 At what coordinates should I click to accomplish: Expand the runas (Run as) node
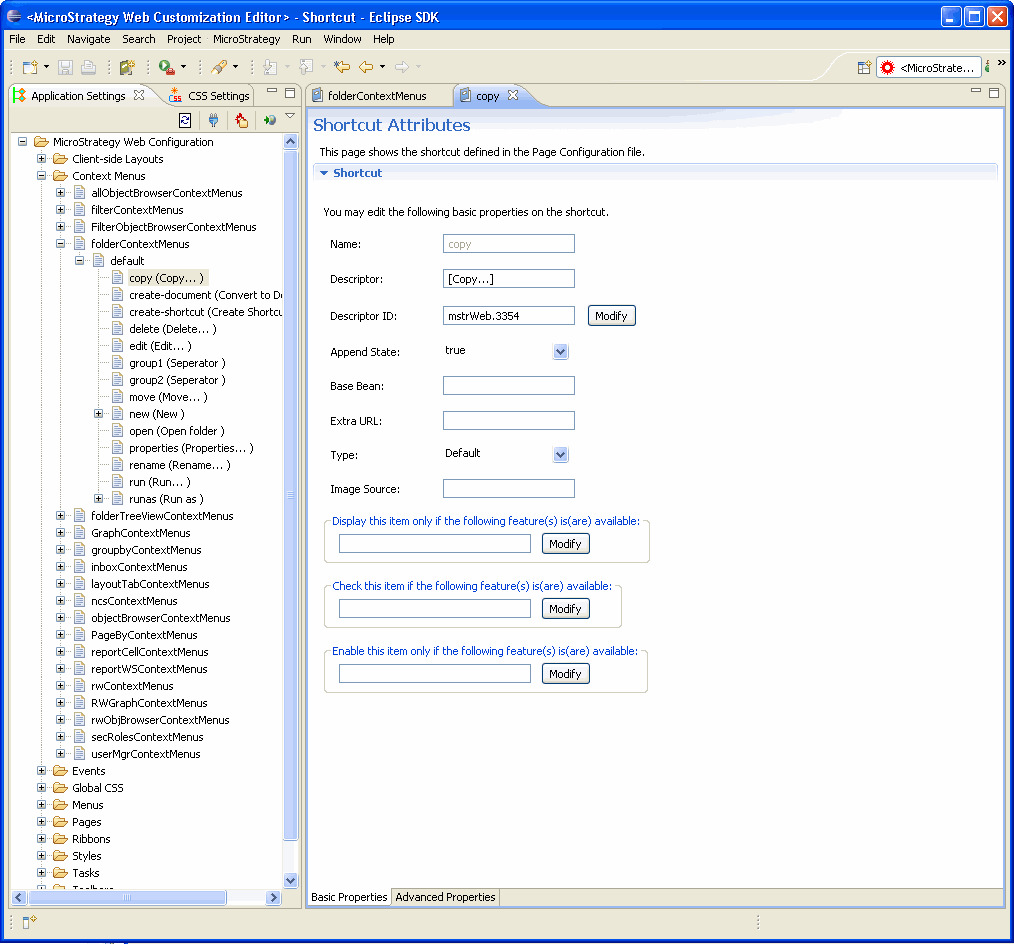point(98,499)
